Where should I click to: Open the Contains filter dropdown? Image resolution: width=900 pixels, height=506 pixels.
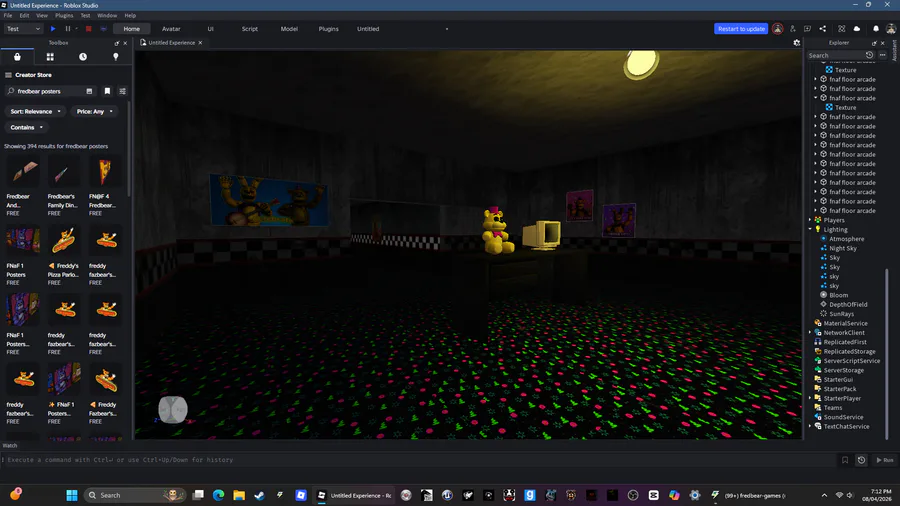(x=26, y=127)
